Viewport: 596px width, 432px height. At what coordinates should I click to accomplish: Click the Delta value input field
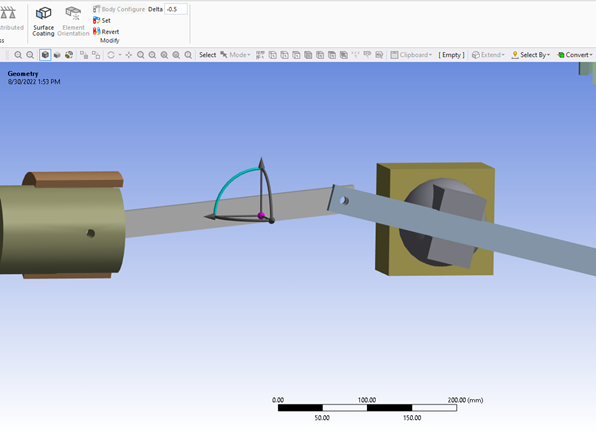[176, 9]
